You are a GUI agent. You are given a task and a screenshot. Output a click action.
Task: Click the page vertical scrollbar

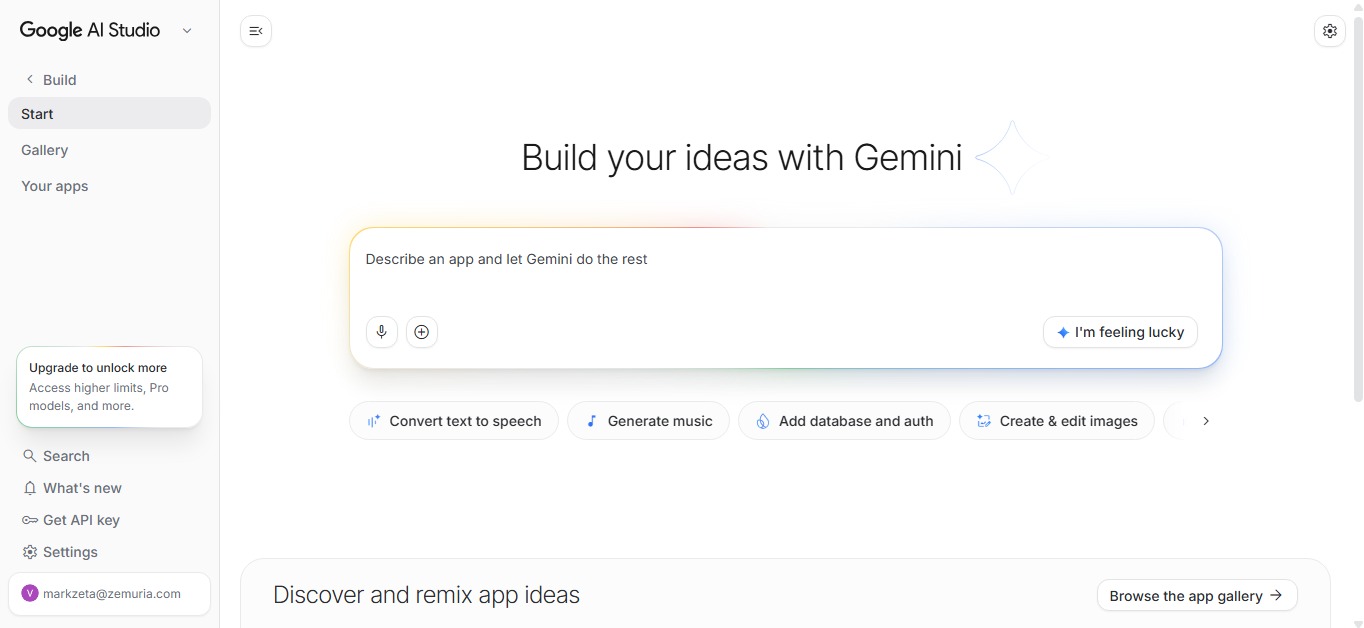[1357, 210]
